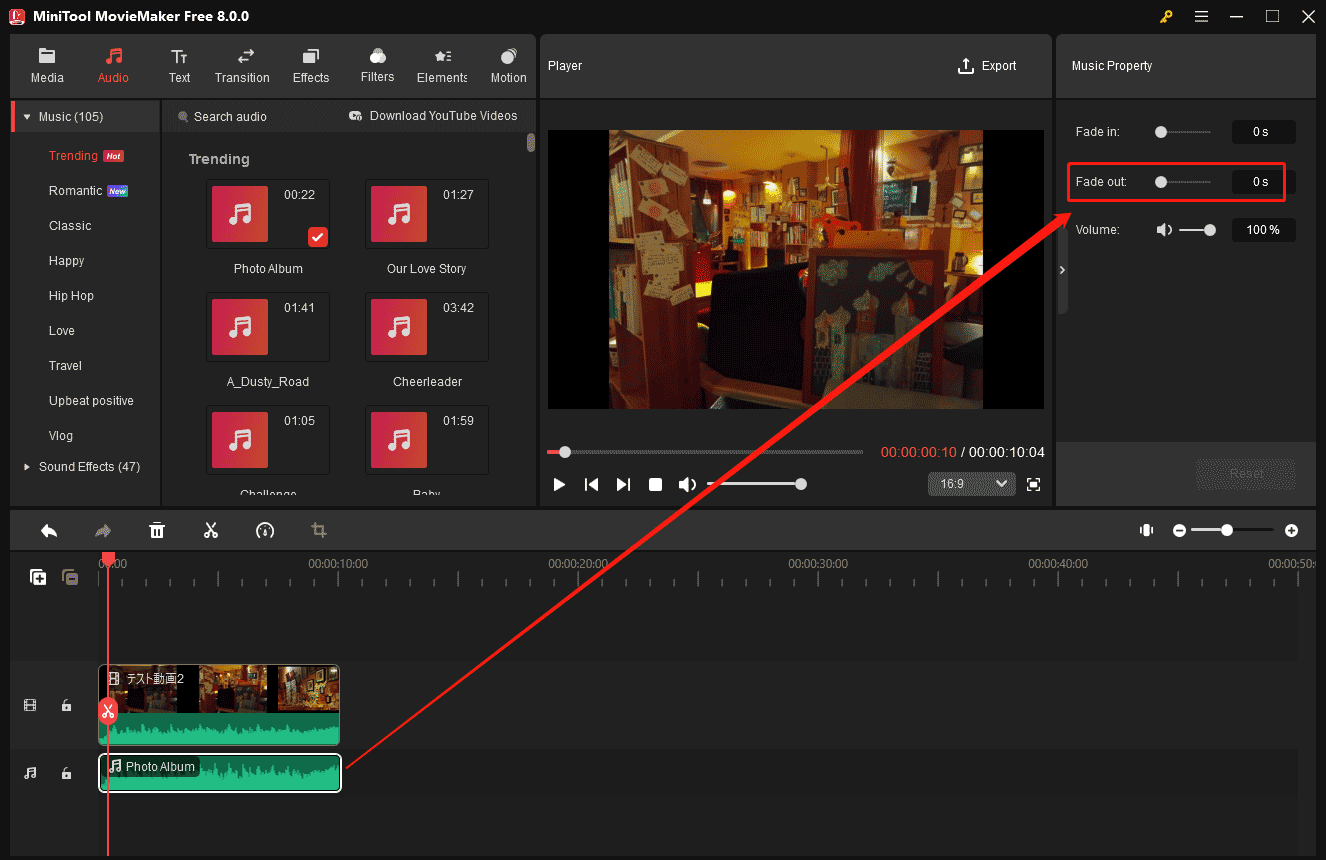Adjust the Fade out slider
The height and width of the screenshot is (860, 1326).
(x=1183, y=182)
